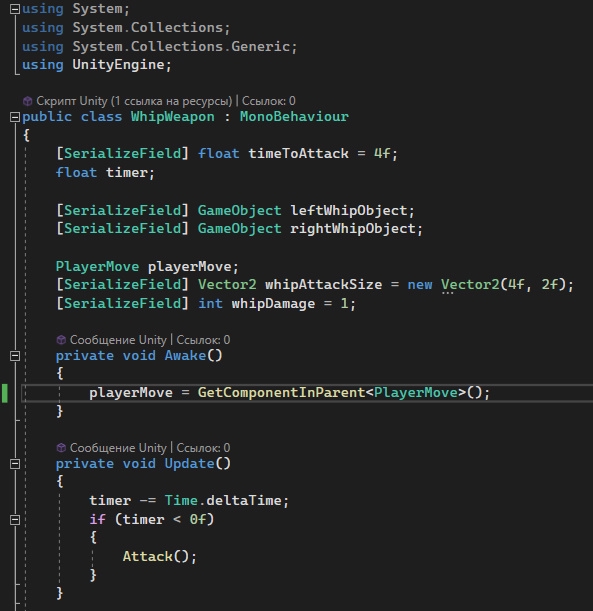The height and width of the screenshot is (611, 593).
Task: Click the Unity script icon above the class
Action: (27, 101)
